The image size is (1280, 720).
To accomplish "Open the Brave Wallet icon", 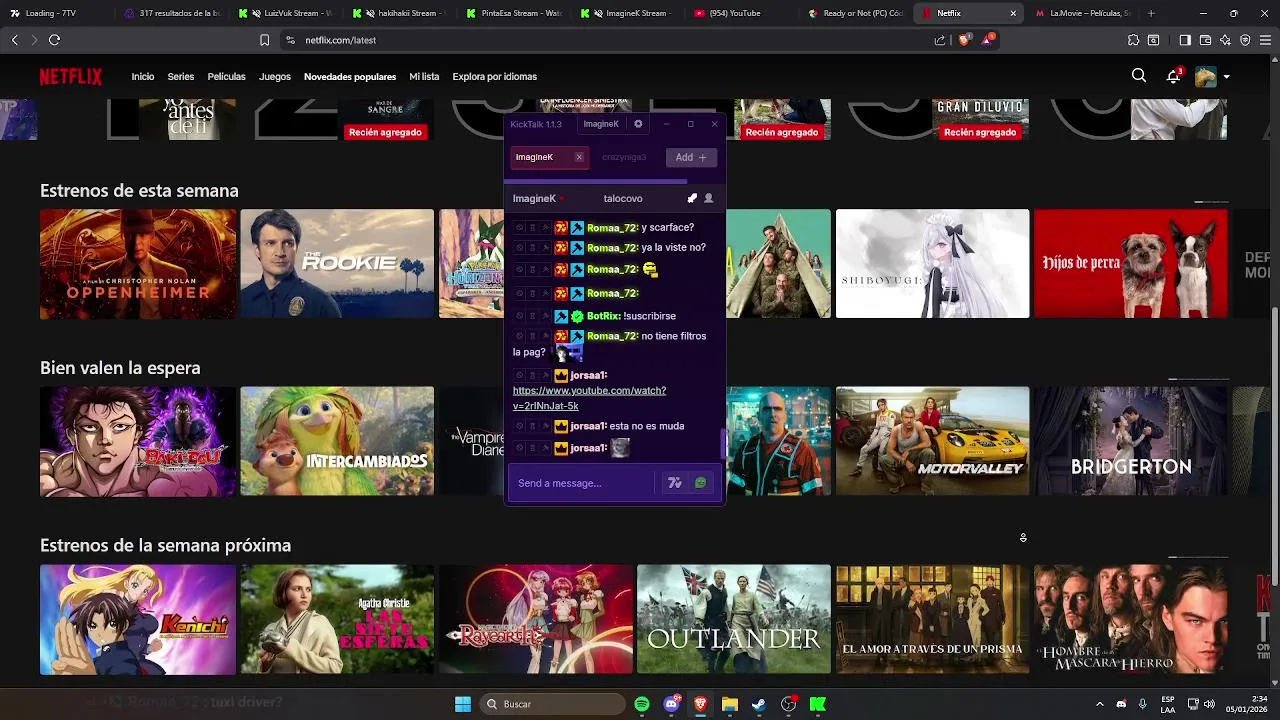I will click(x=1205, y=40).
